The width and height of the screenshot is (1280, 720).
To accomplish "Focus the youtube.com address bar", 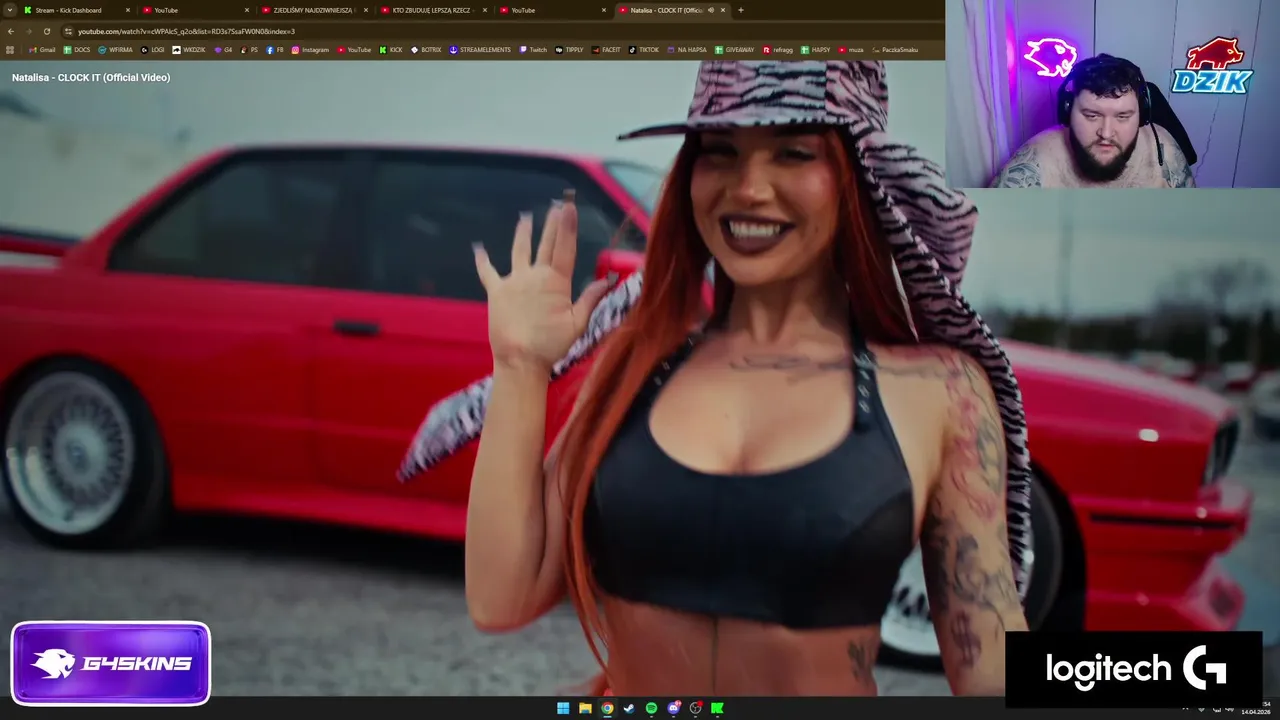I will click(x=500, y=31).
